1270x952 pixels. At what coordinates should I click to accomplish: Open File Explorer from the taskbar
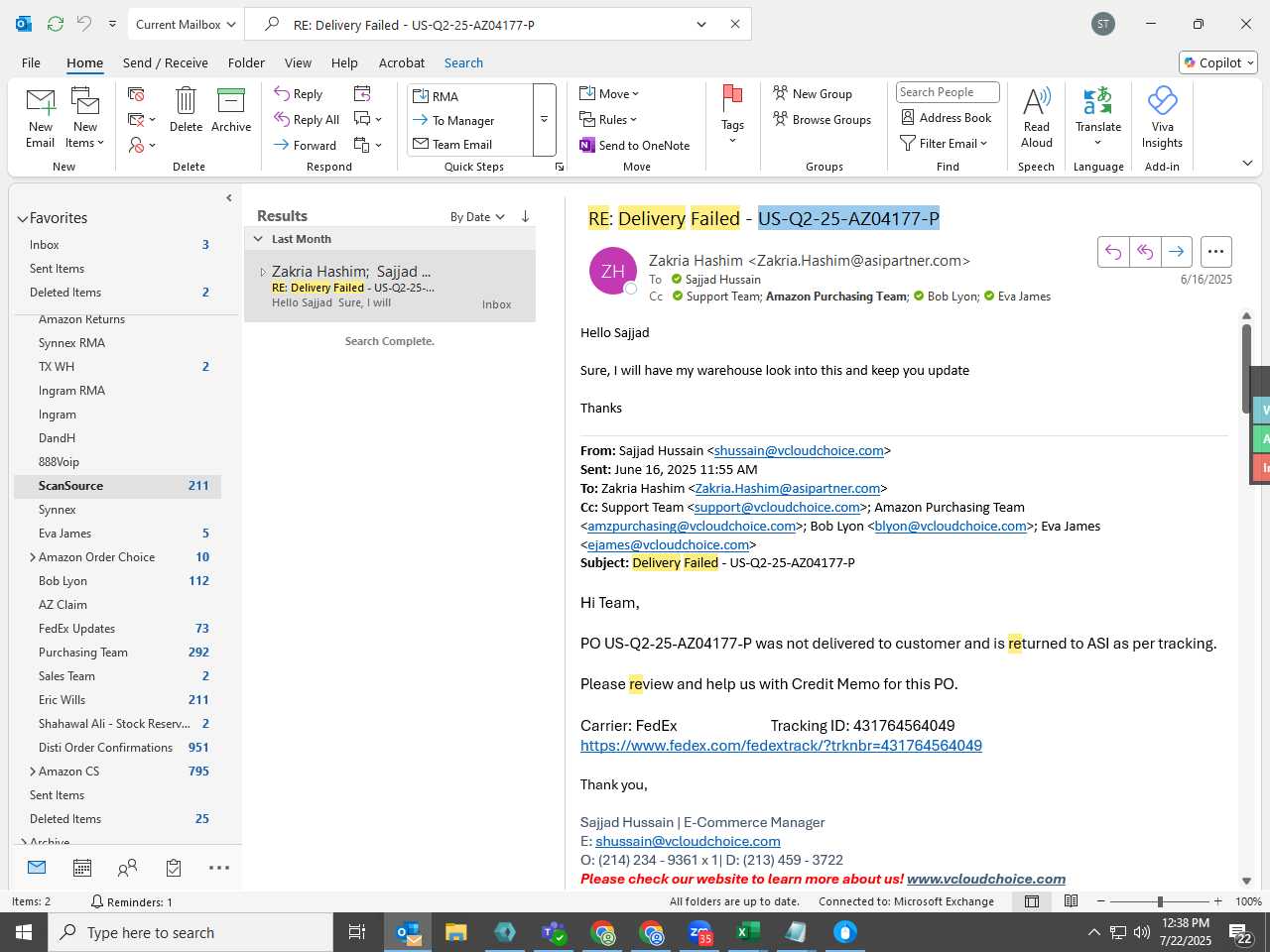455,932
